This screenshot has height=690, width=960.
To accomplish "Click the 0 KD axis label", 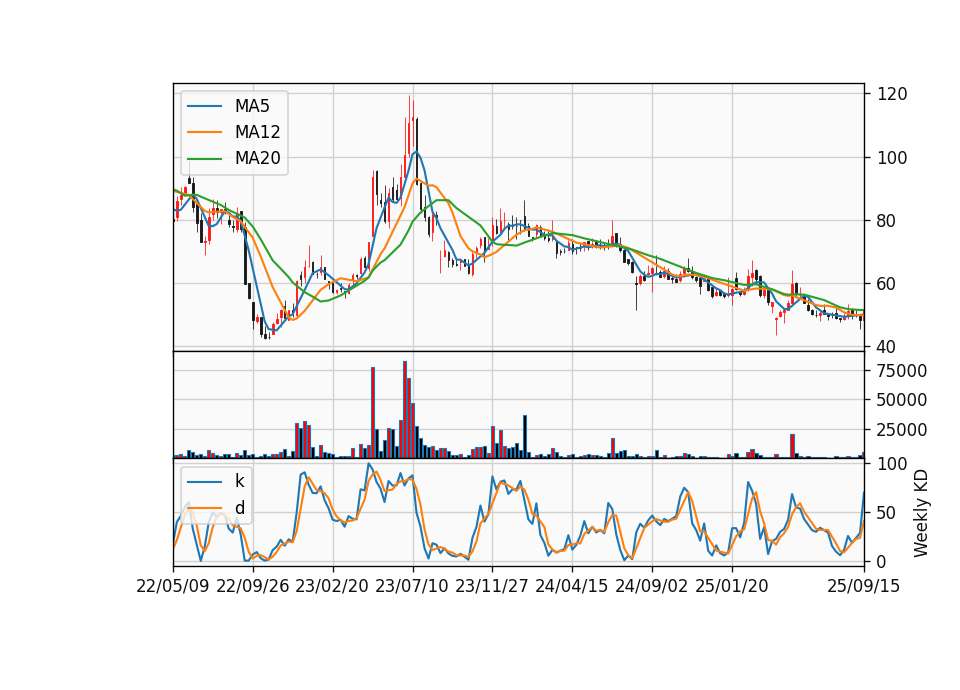I will point(882,562).
